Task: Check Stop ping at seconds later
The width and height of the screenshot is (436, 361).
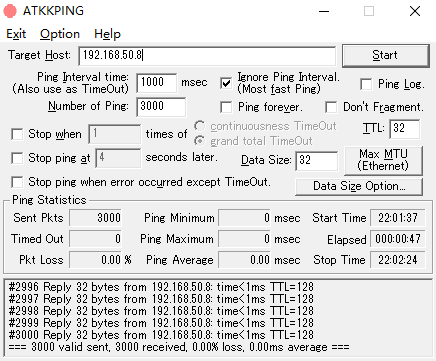Action: 17,158
